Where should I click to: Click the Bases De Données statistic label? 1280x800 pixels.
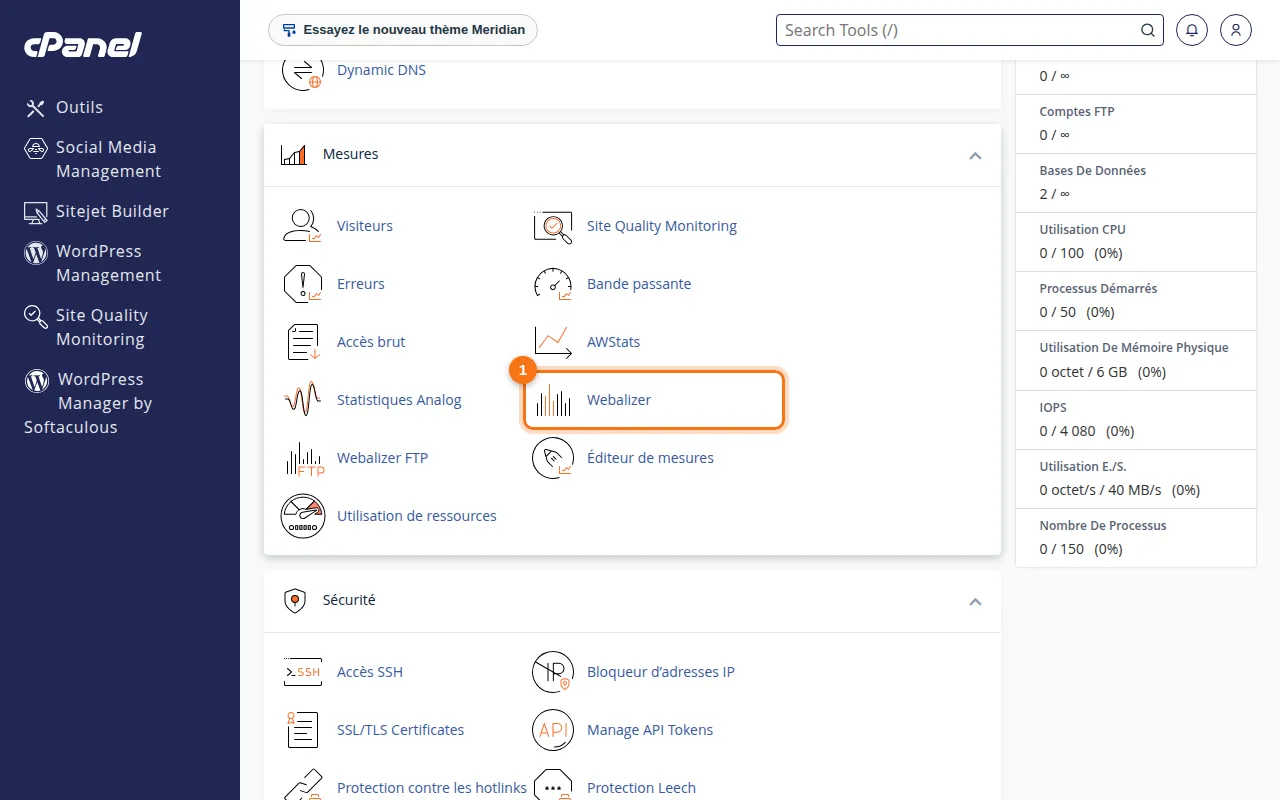(x=1093, y=171)
